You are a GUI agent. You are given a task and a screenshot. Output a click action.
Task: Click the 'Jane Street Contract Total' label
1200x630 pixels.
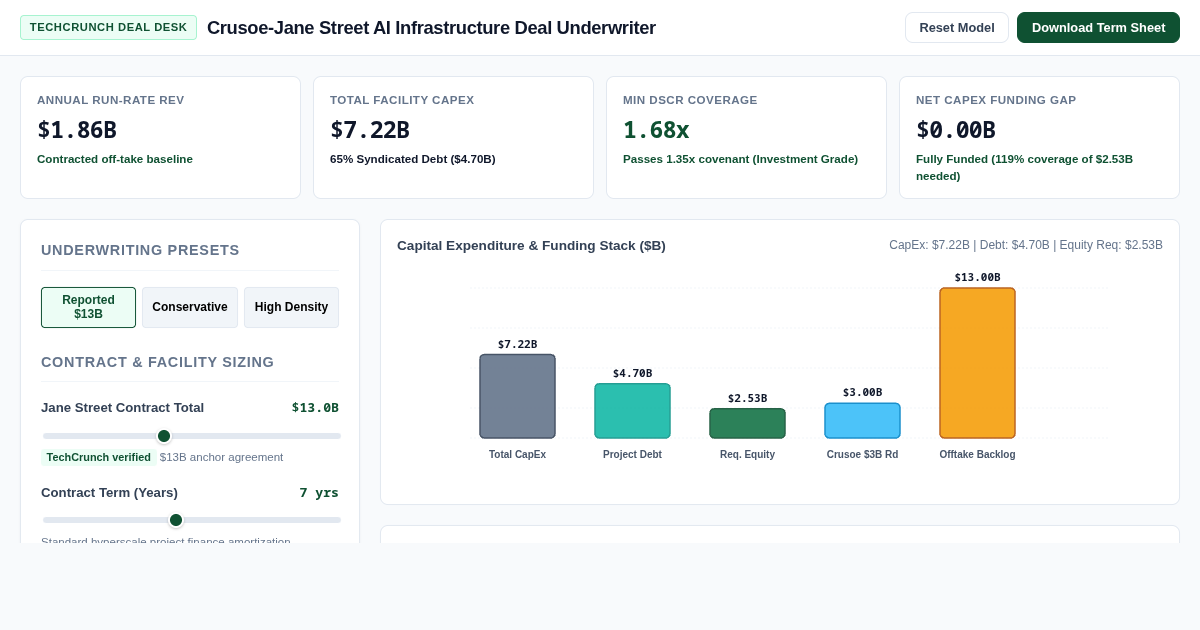(122, 407)
